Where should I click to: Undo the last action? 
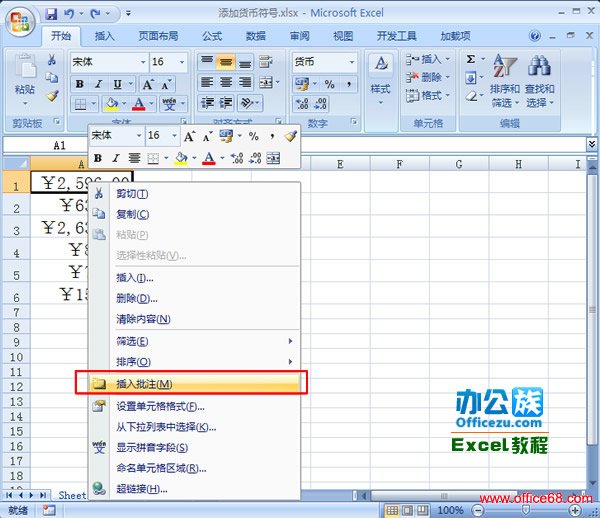click(x=69, y=14)
